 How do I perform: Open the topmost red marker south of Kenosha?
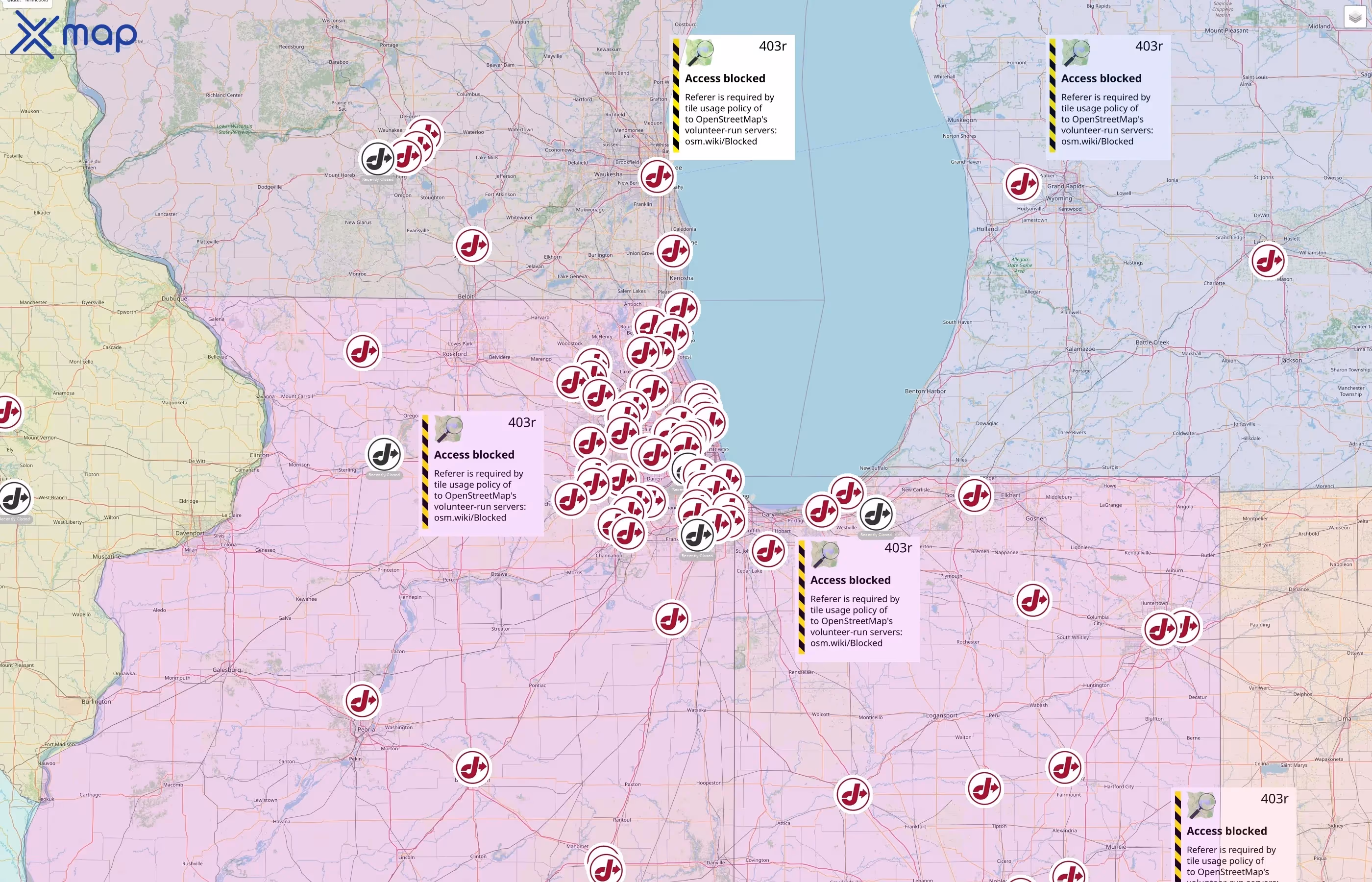pos(682,309)
